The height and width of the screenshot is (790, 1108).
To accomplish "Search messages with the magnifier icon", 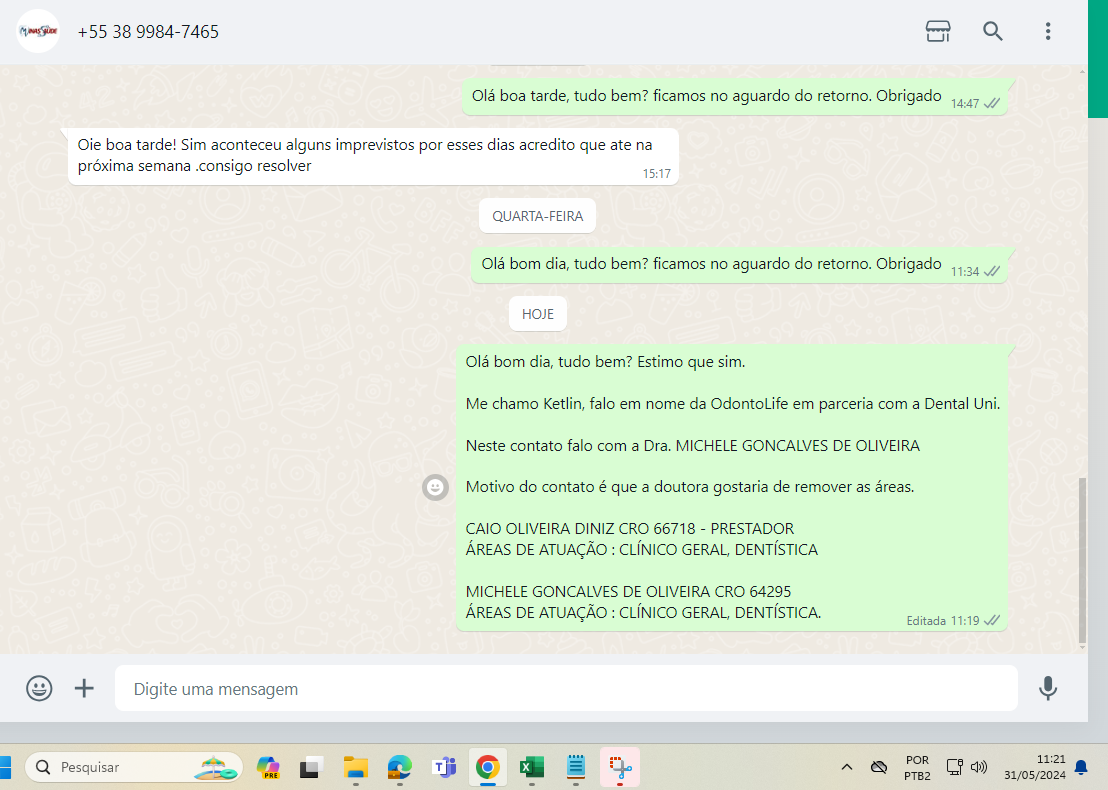I will 993,31.
